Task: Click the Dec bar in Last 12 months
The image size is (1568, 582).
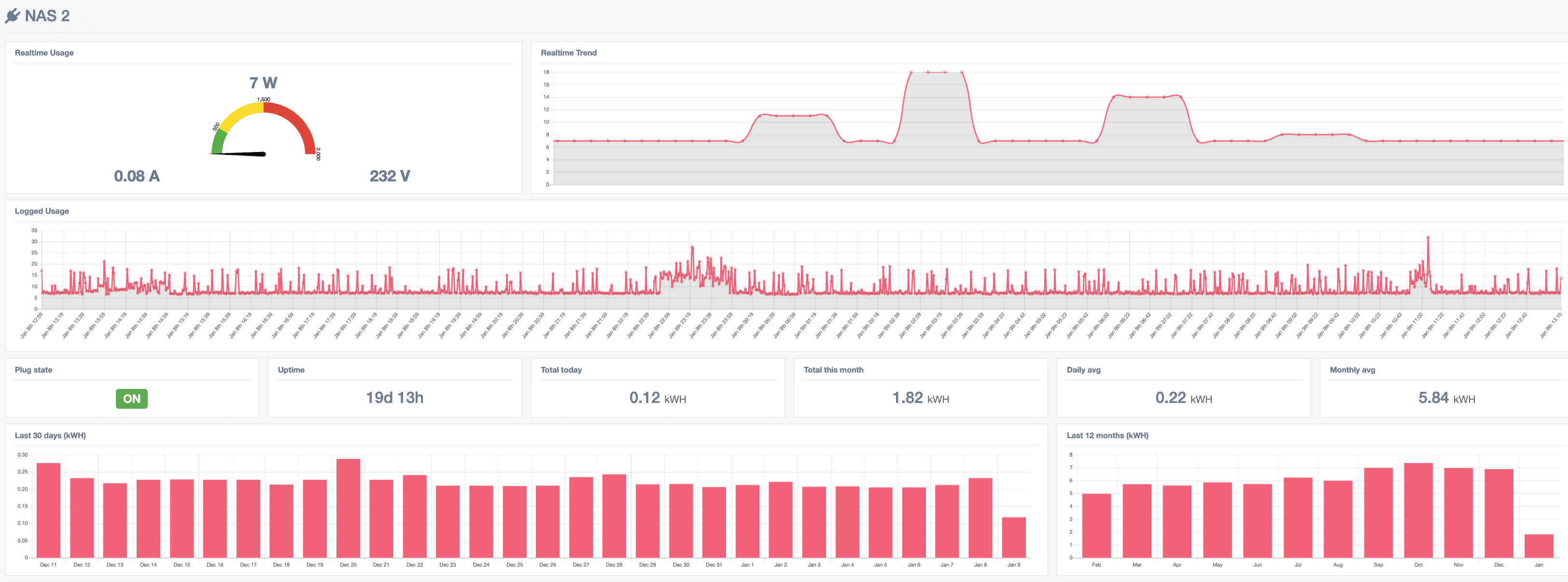Action: point(1498,513)
